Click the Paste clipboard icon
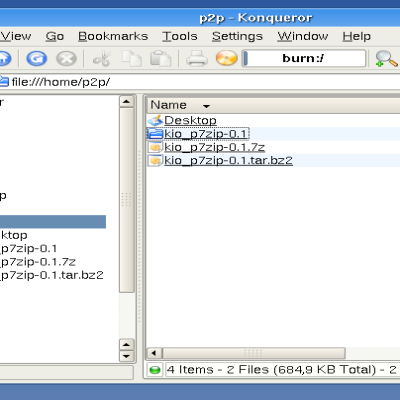The height and width of the screenshot is (400, 400). click(161, 59)
